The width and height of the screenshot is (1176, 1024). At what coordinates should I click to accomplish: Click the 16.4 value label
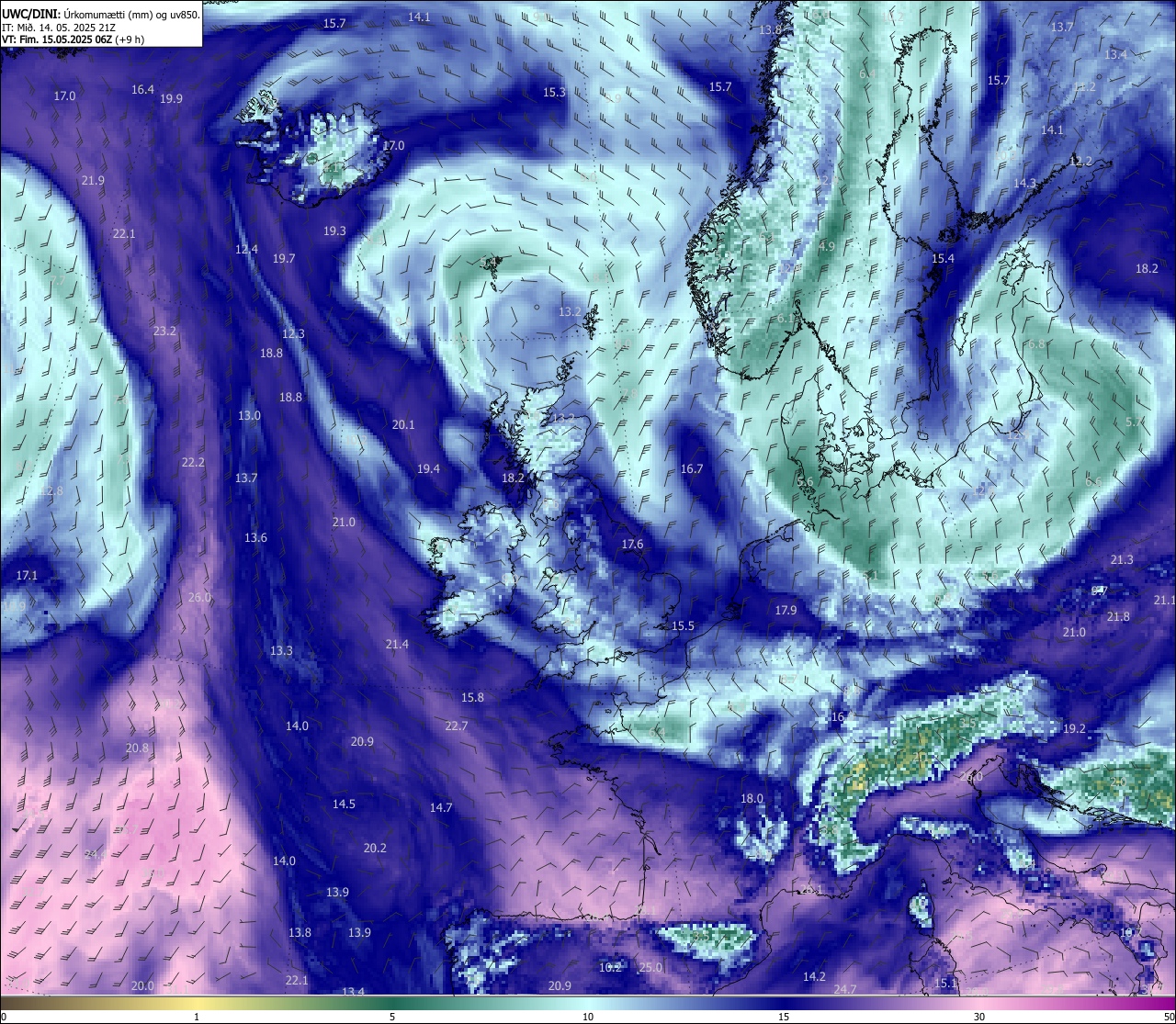[x=142, y=89]
